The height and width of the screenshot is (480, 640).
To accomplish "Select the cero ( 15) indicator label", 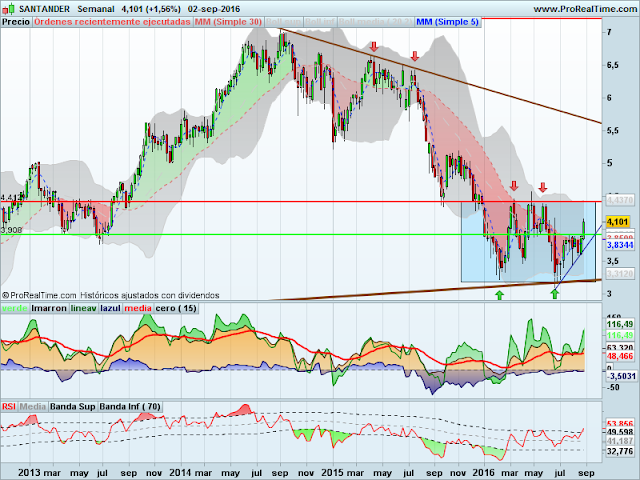I will [x=176, y=308].
